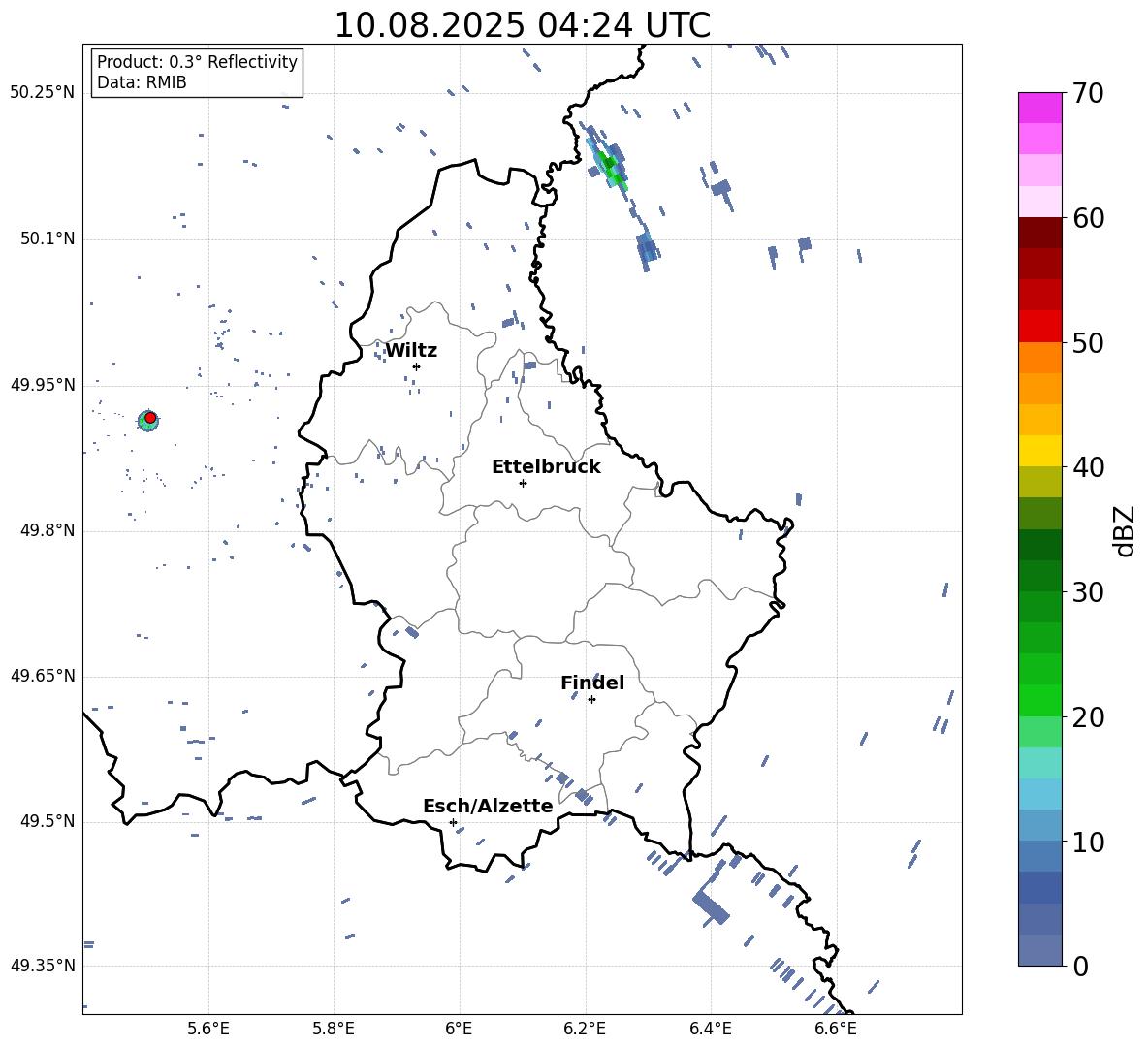The width and height of the screenshot is (1148, 1048).
Task: Click the green echo cell near 6.25°E
Action: click(610, 167)
